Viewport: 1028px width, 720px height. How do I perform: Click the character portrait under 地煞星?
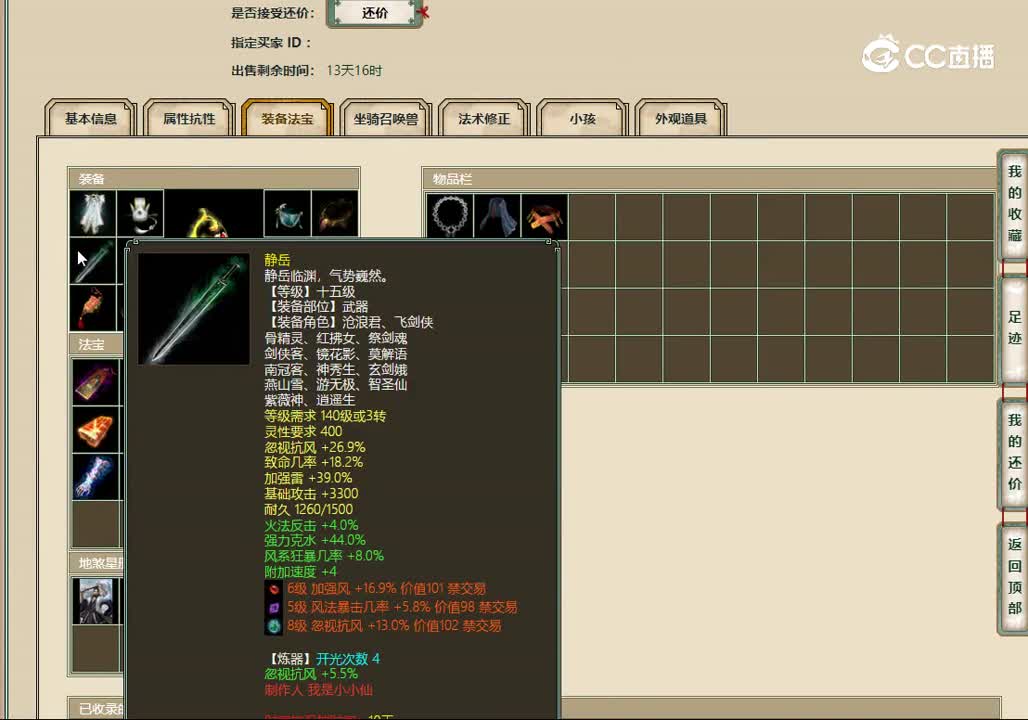[95, 600]
